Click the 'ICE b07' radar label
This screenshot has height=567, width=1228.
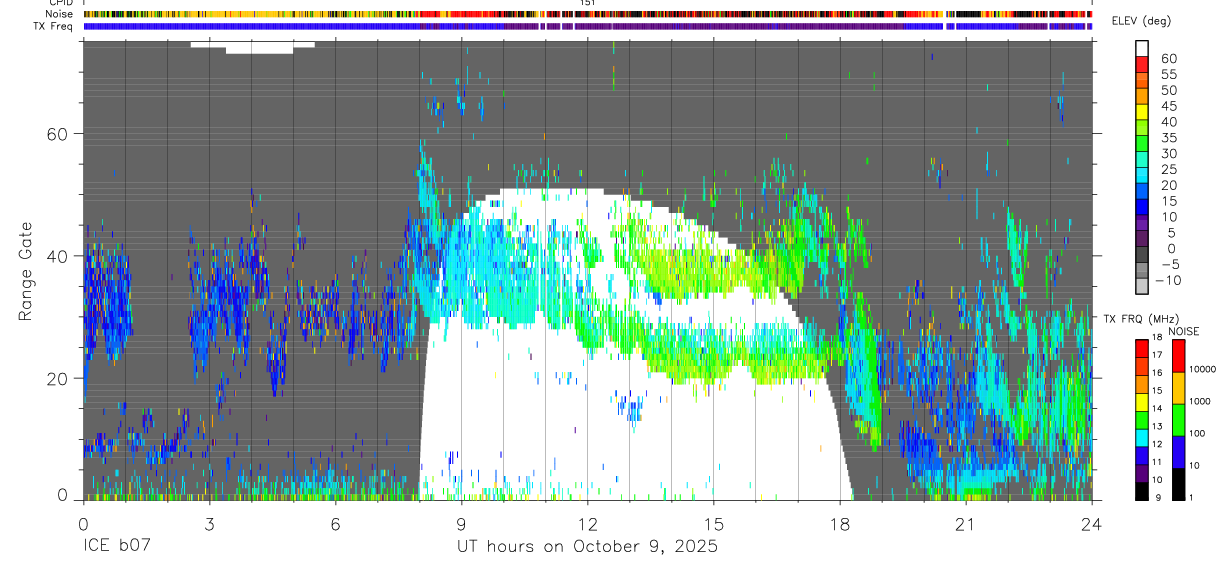pyautogui.click(x=115, y=547)
